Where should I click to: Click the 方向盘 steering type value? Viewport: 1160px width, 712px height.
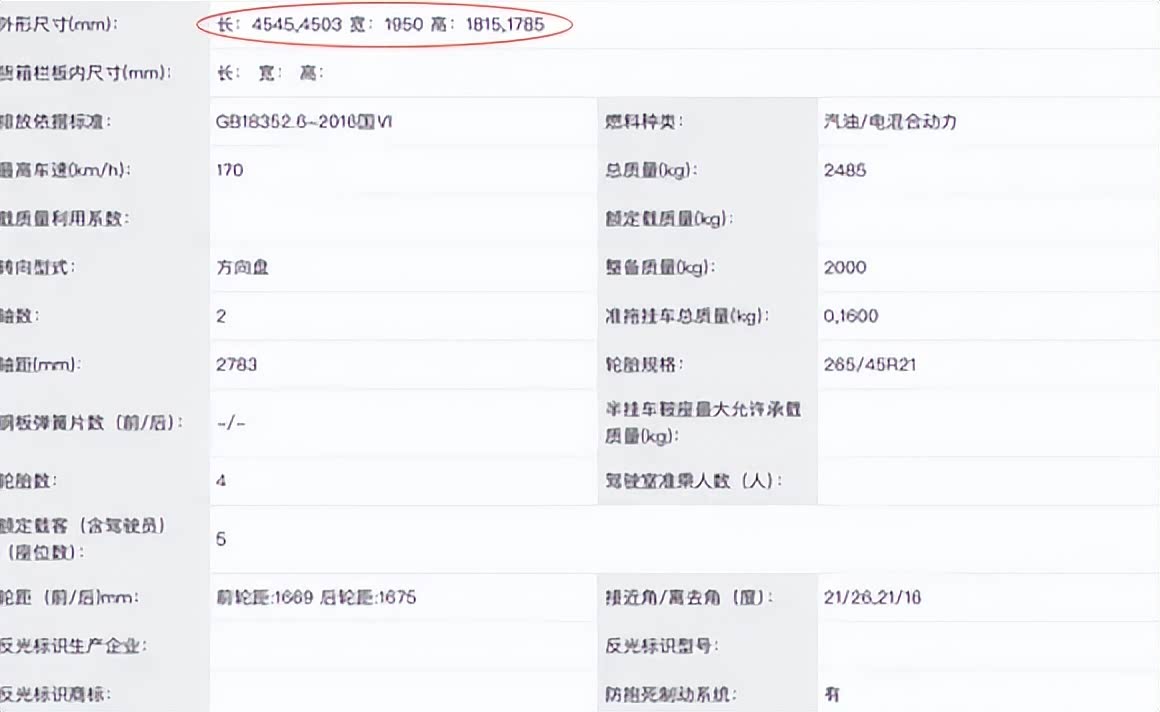242,267
